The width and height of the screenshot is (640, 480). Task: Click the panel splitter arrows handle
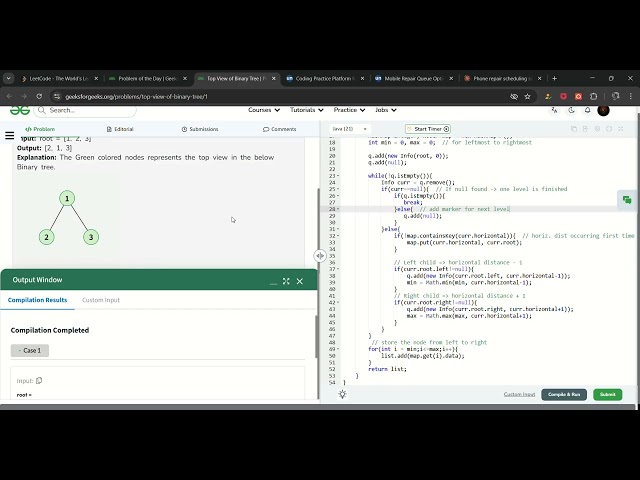click(320, 256)
